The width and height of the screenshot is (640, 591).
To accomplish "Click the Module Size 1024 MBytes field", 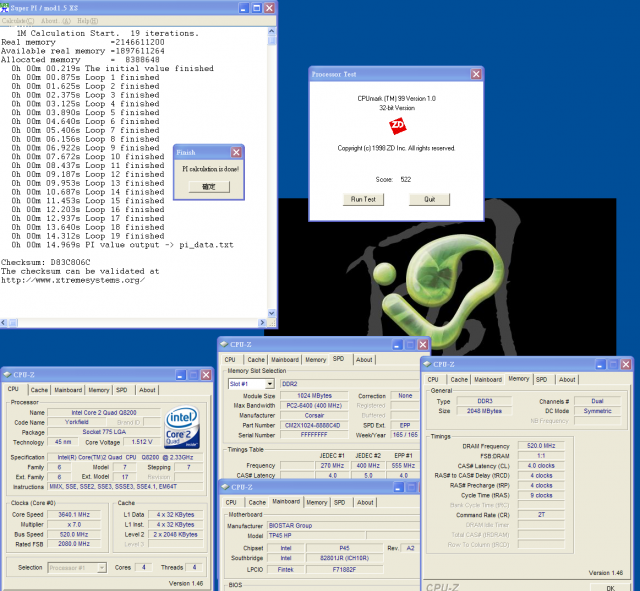I will (x=314, y=396).
